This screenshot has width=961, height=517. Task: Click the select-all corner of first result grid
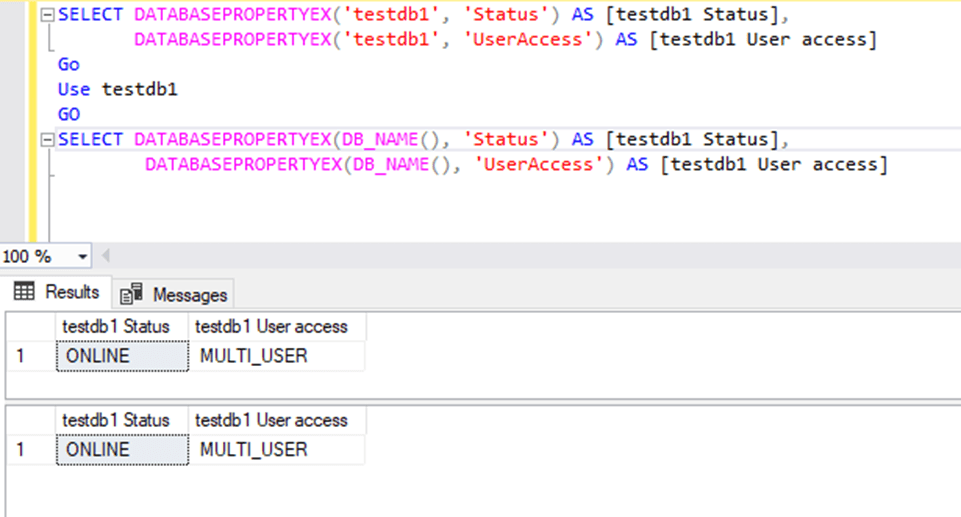pos(30,326)
